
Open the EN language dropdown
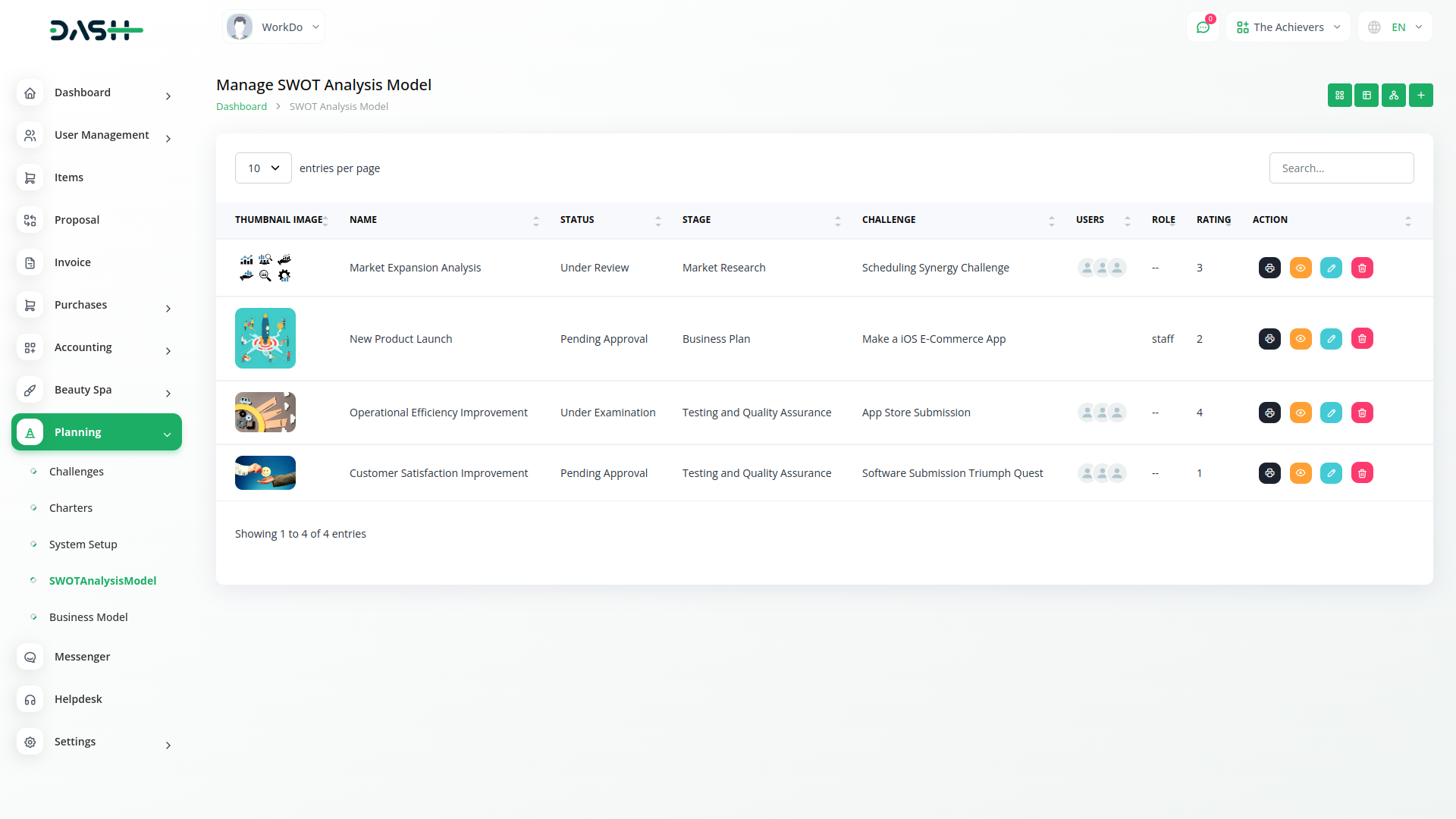coord(1395,27)
